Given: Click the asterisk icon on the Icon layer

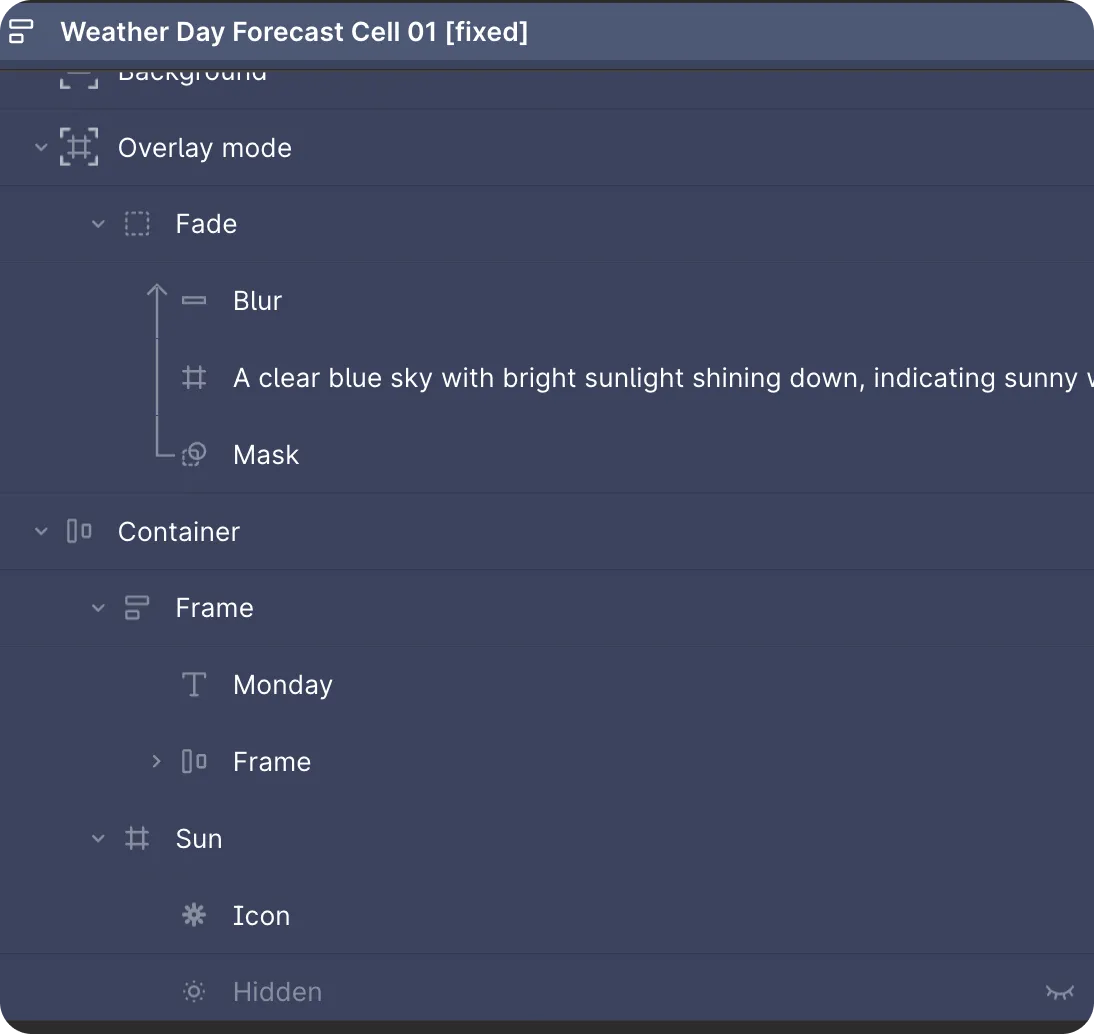Looking at the screenshot, I should click(194, 915).
